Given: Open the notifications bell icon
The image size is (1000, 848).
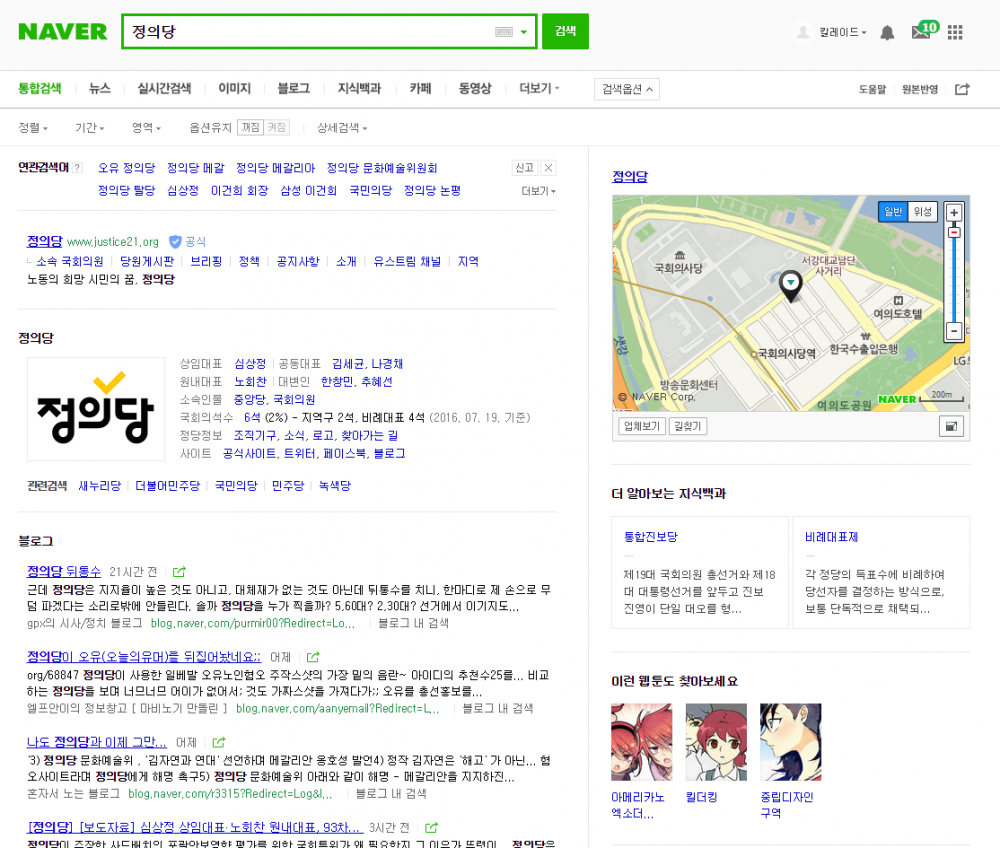Looking at the screenshot, I should pos(887,32).
